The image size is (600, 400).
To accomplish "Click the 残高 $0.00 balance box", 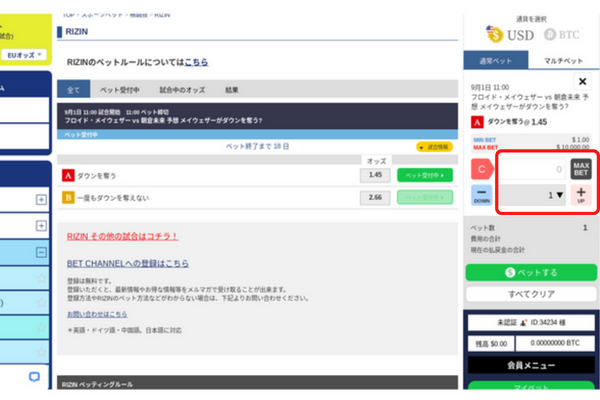I will coord(491,344).
